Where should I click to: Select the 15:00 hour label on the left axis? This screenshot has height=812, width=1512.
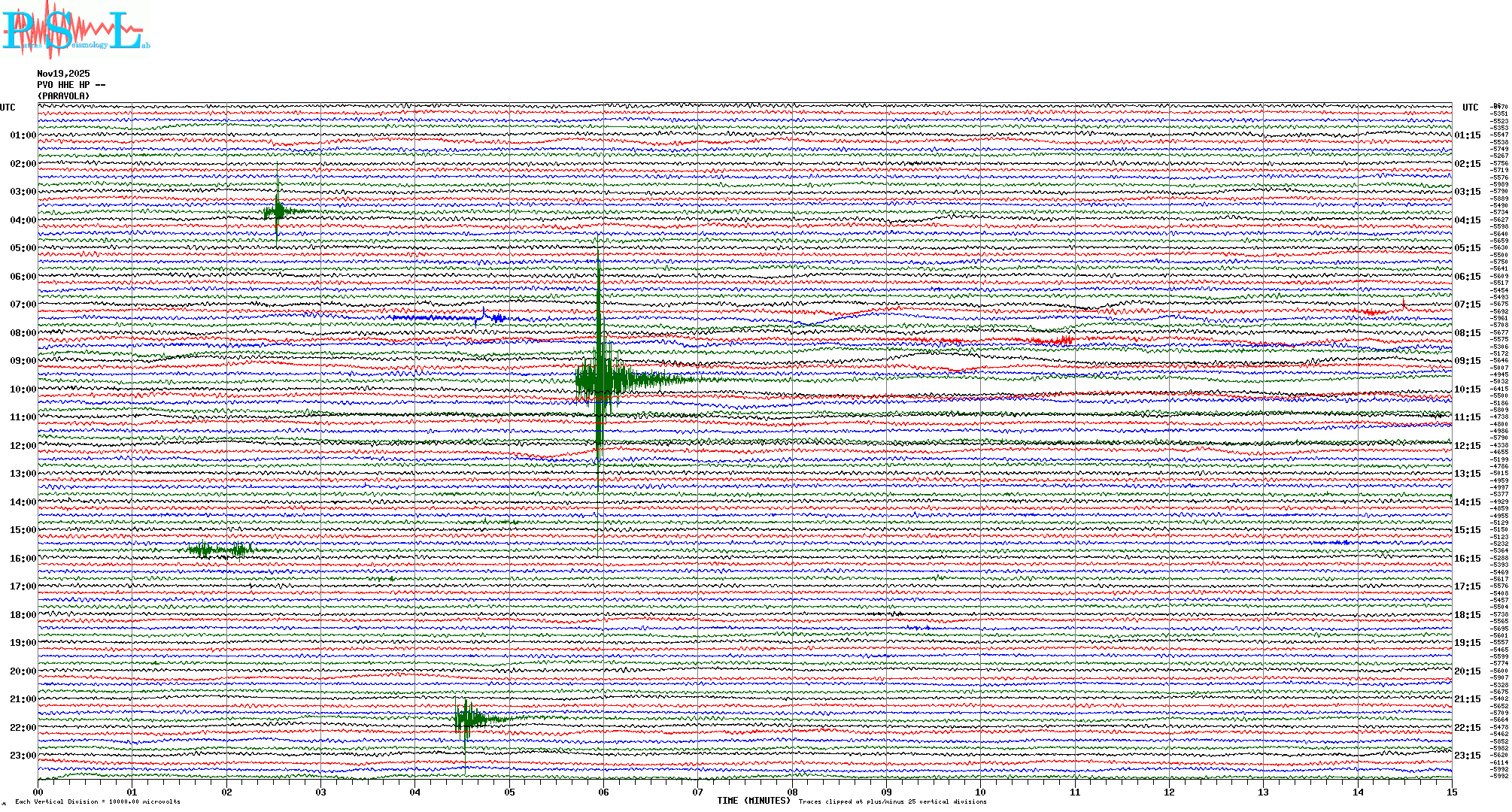pyautogui.click(x=23, y=530)
